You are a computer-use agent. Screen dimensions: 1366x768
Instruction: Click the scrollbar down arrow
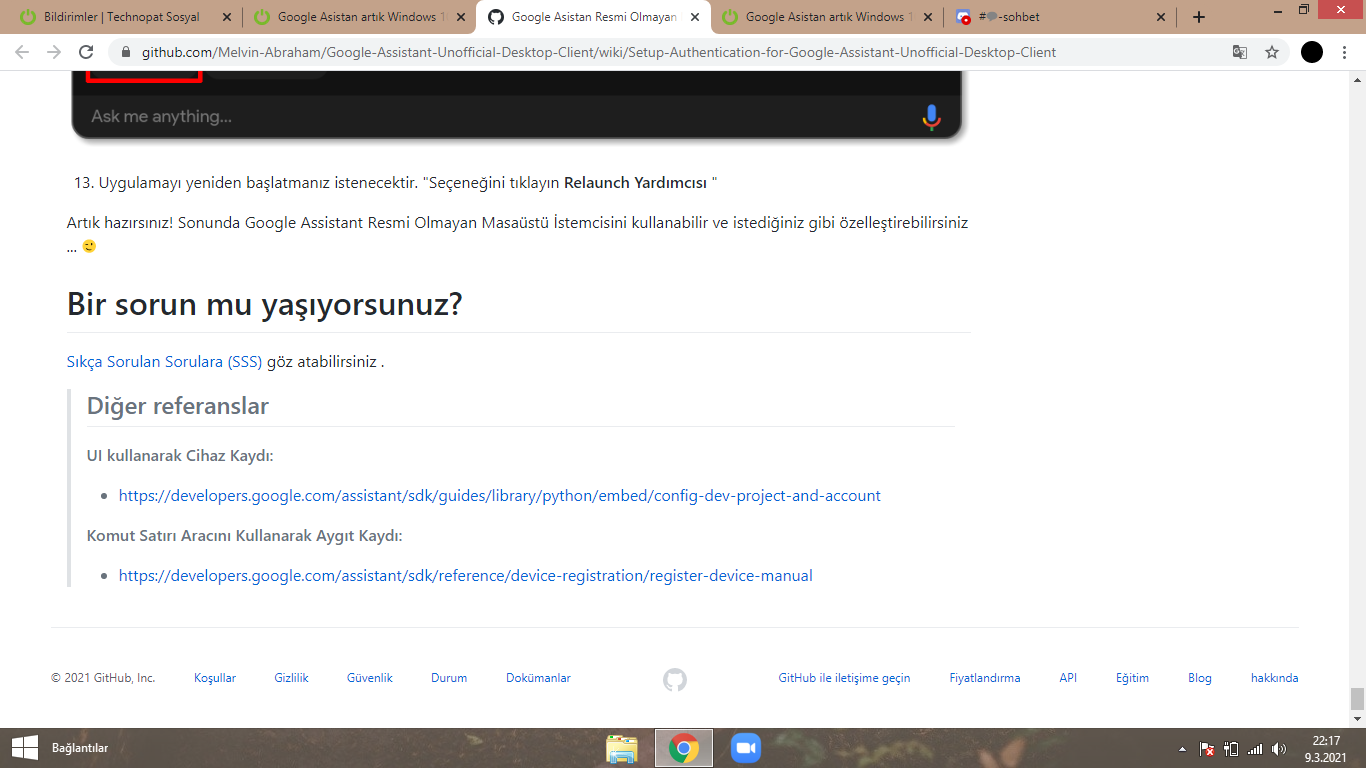(x=1357, y=720)
